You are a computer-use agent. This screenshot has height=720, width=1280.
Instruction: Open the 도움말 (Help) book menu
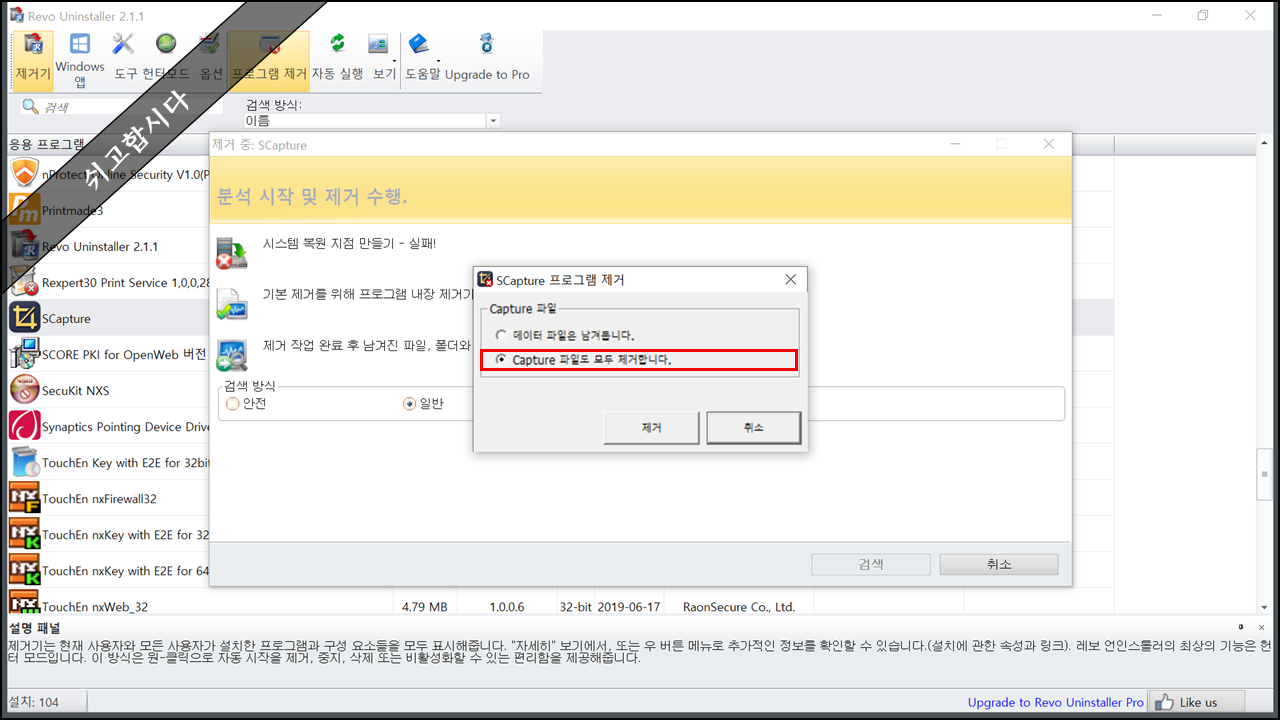pyautogui.click(x=422, y=59)
